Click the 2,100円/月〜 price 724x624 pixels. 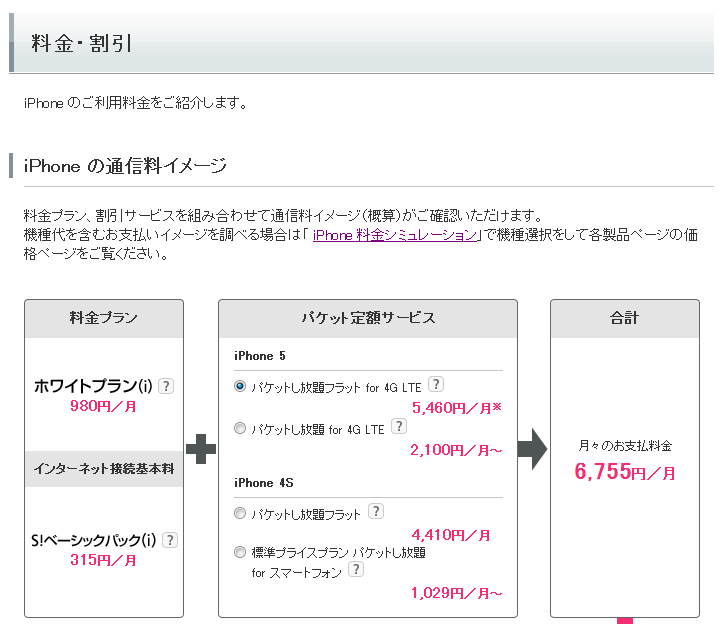[456, 449]
